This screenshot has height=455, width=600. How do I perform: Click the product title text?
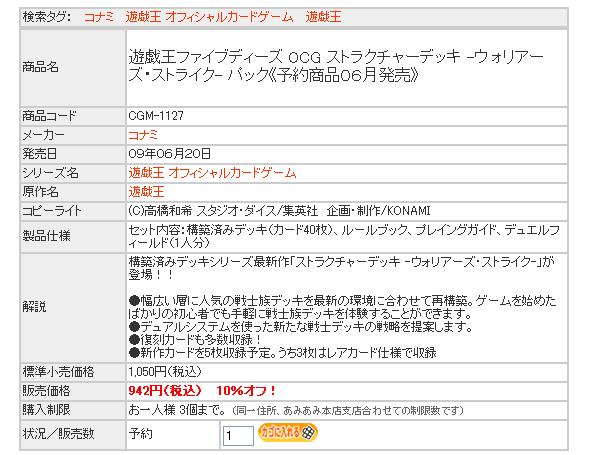click(336, 66)
